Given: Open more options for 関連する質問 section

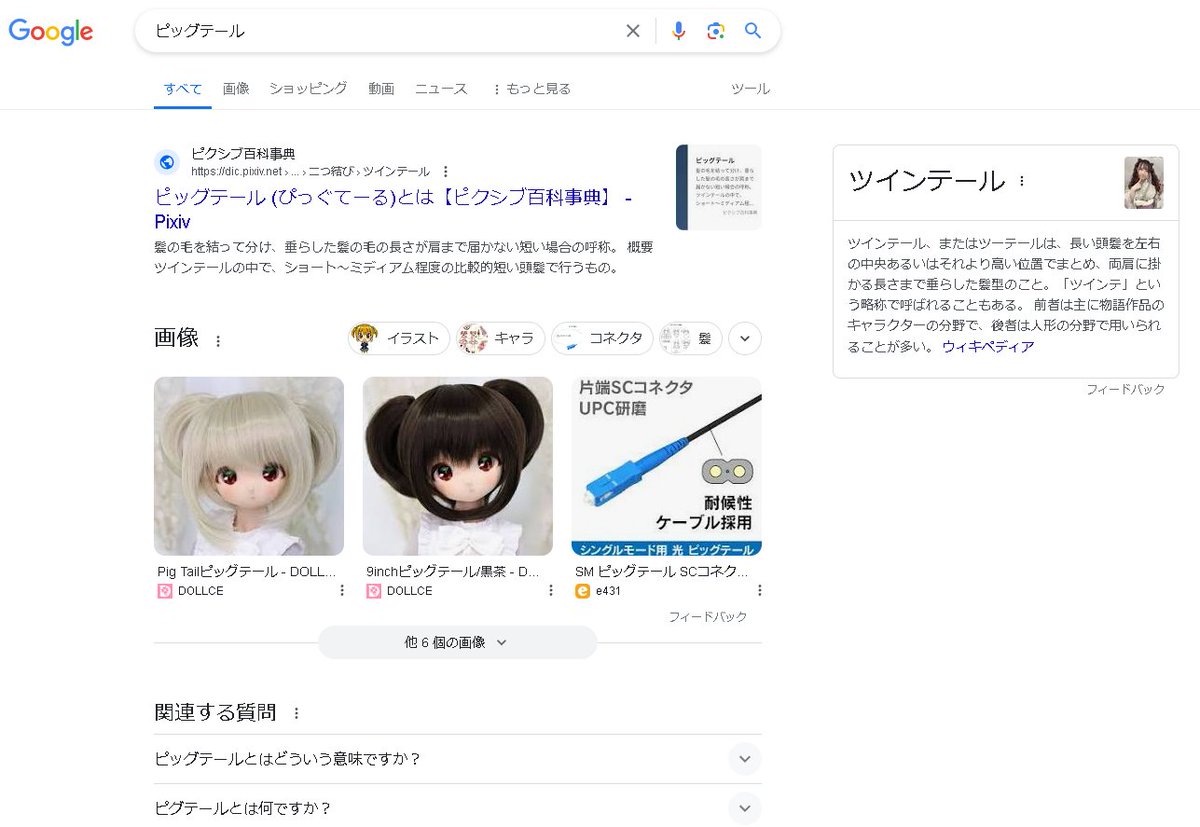Looking at the screenshot, I should click(295, 714).
